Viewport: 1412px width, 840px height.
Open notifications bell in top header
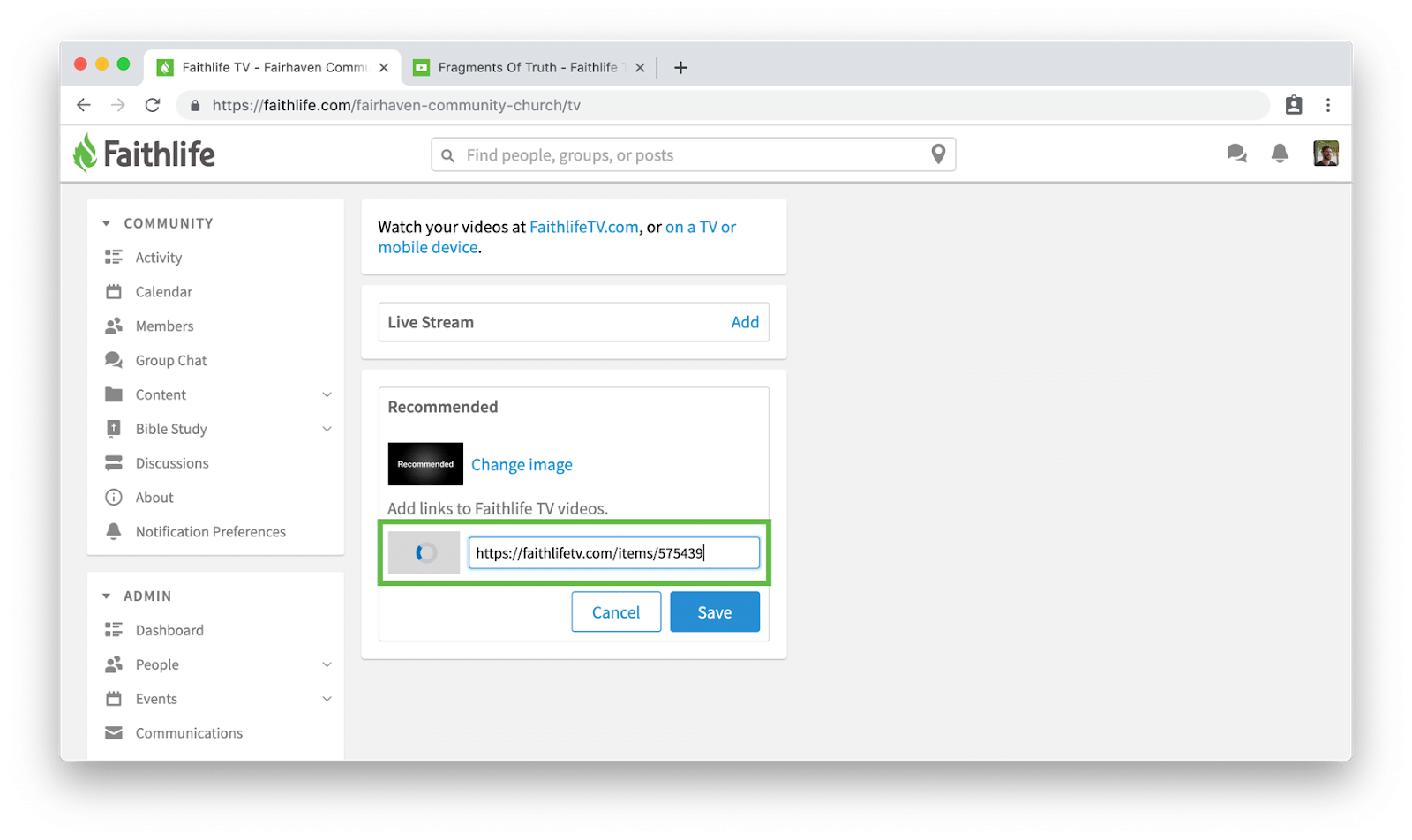pyautogui.click(x=1280, y=154)
